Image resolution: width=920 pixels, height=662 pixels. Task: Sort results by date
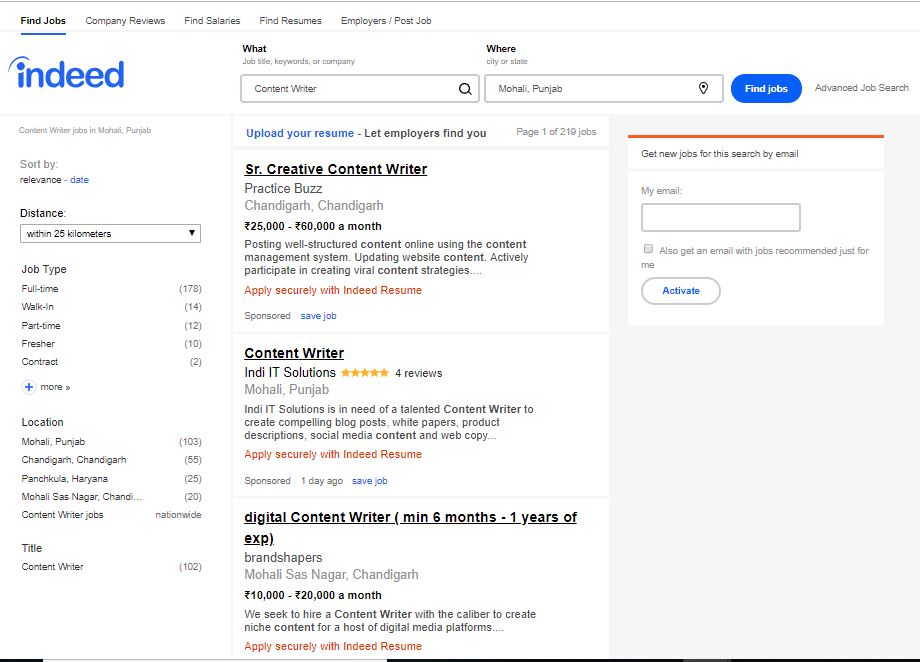[x=79, y=180]
